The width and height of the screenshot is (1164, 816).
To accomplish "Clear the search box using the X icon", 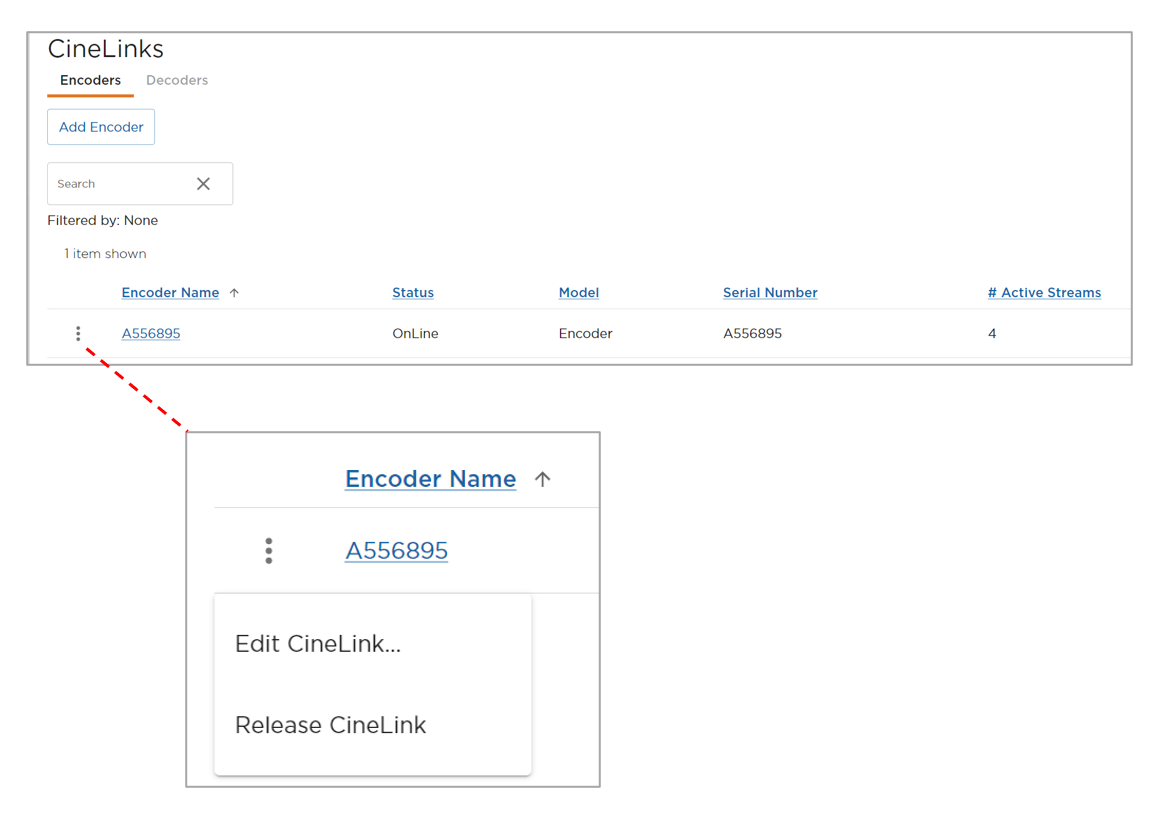I will pos(203,183).
